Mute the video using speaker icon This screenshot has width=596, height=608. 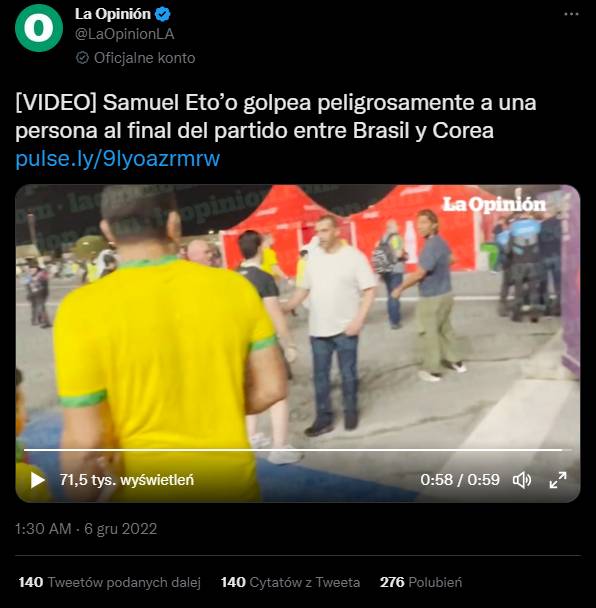[522, 480]
